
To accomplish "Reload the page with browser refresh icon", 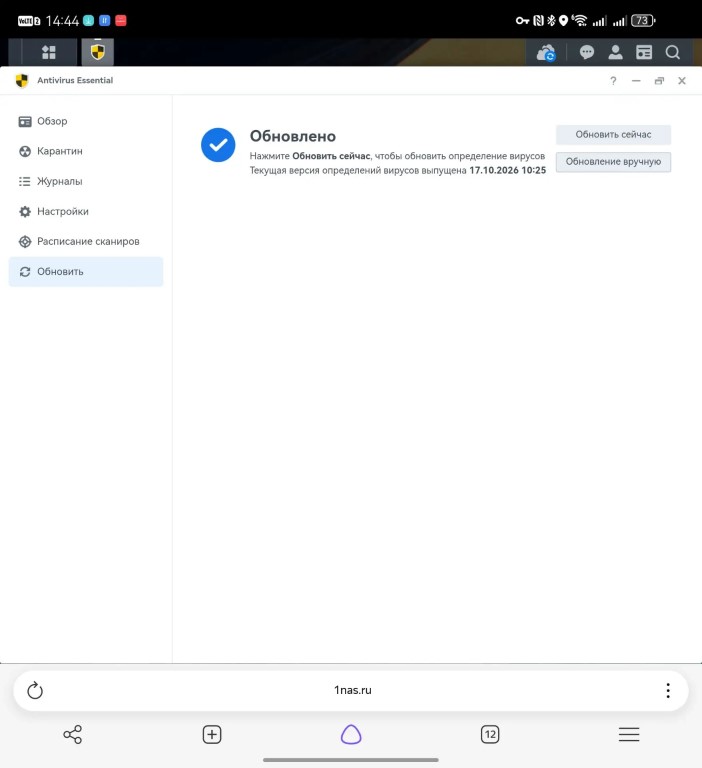I will point(35,691).
